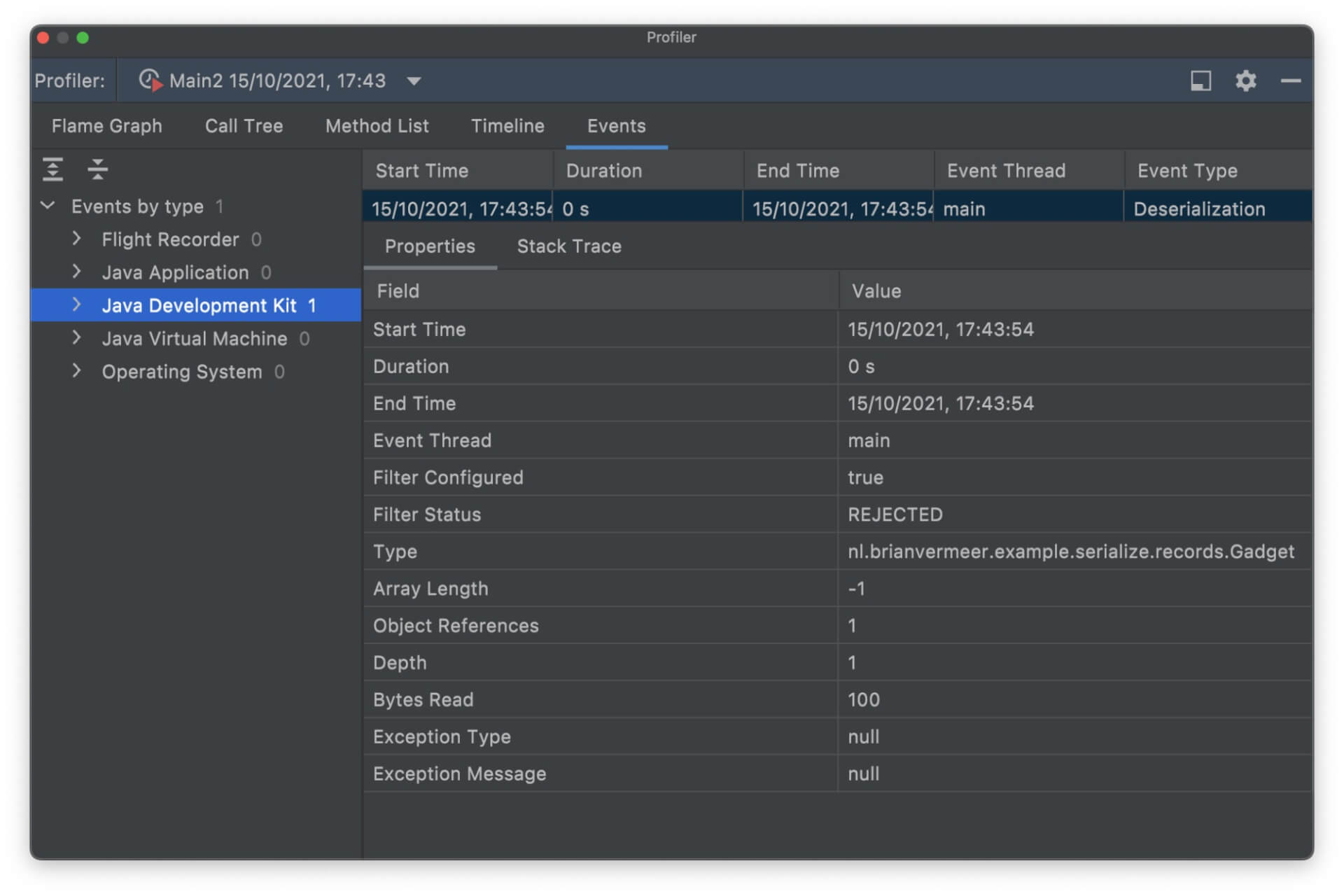Image resolution: width=1344 pixels, height=896 pixels.
Task: Click the main thread cell in event row
Action: [1029, 209]
